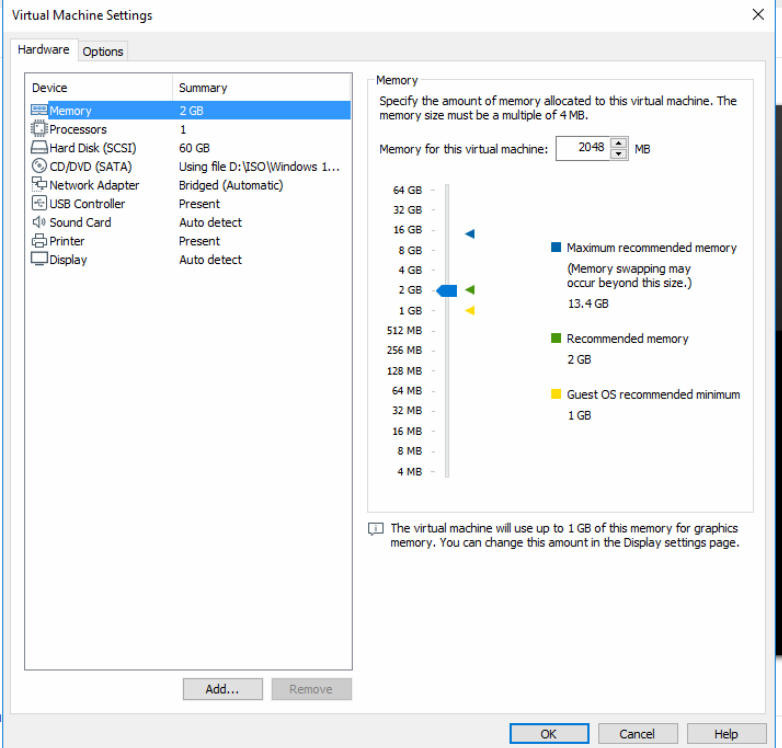This screenshot has width=782, height=748.
Task: Click the '16 MB' slider label
Action: click(x=406, y=431)
